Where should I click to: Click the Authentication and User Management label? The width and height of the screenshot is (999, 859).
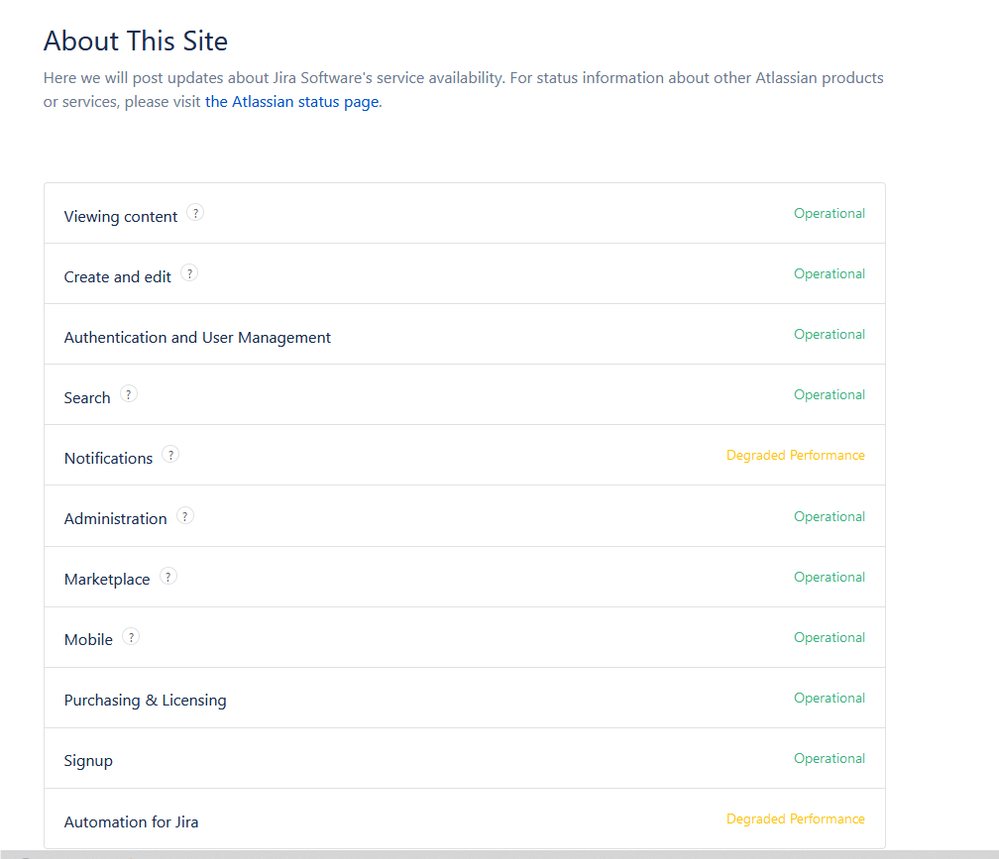pyautogui.click(x=198, y=338)
